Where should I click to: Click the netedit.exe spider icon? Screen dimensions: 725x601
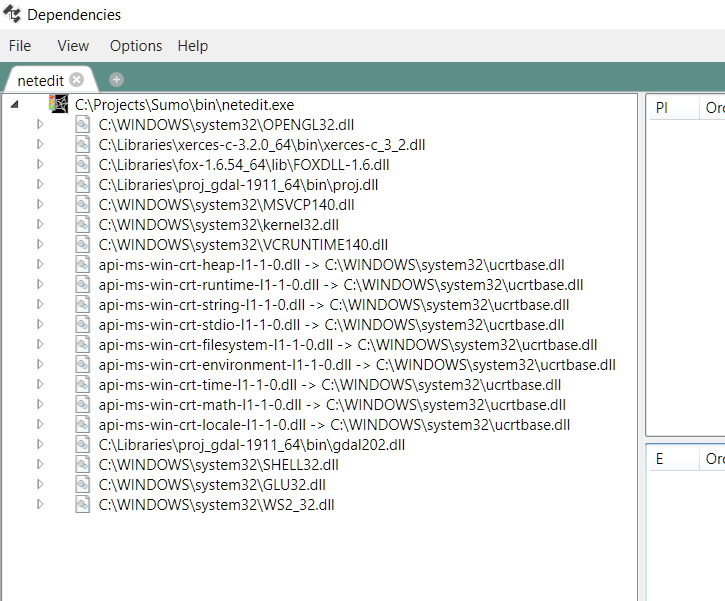59,104
